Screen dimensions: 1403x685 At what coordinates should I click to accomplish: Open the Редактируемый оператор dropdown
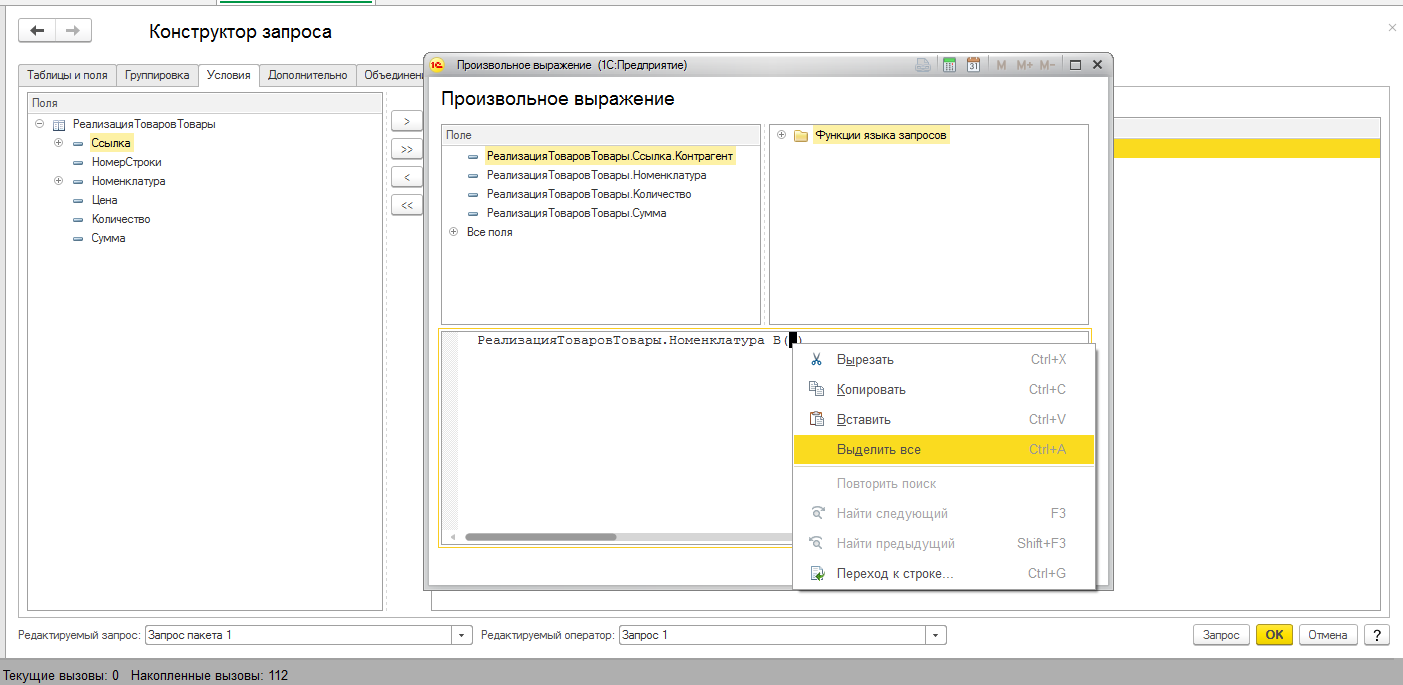(936, 635)
